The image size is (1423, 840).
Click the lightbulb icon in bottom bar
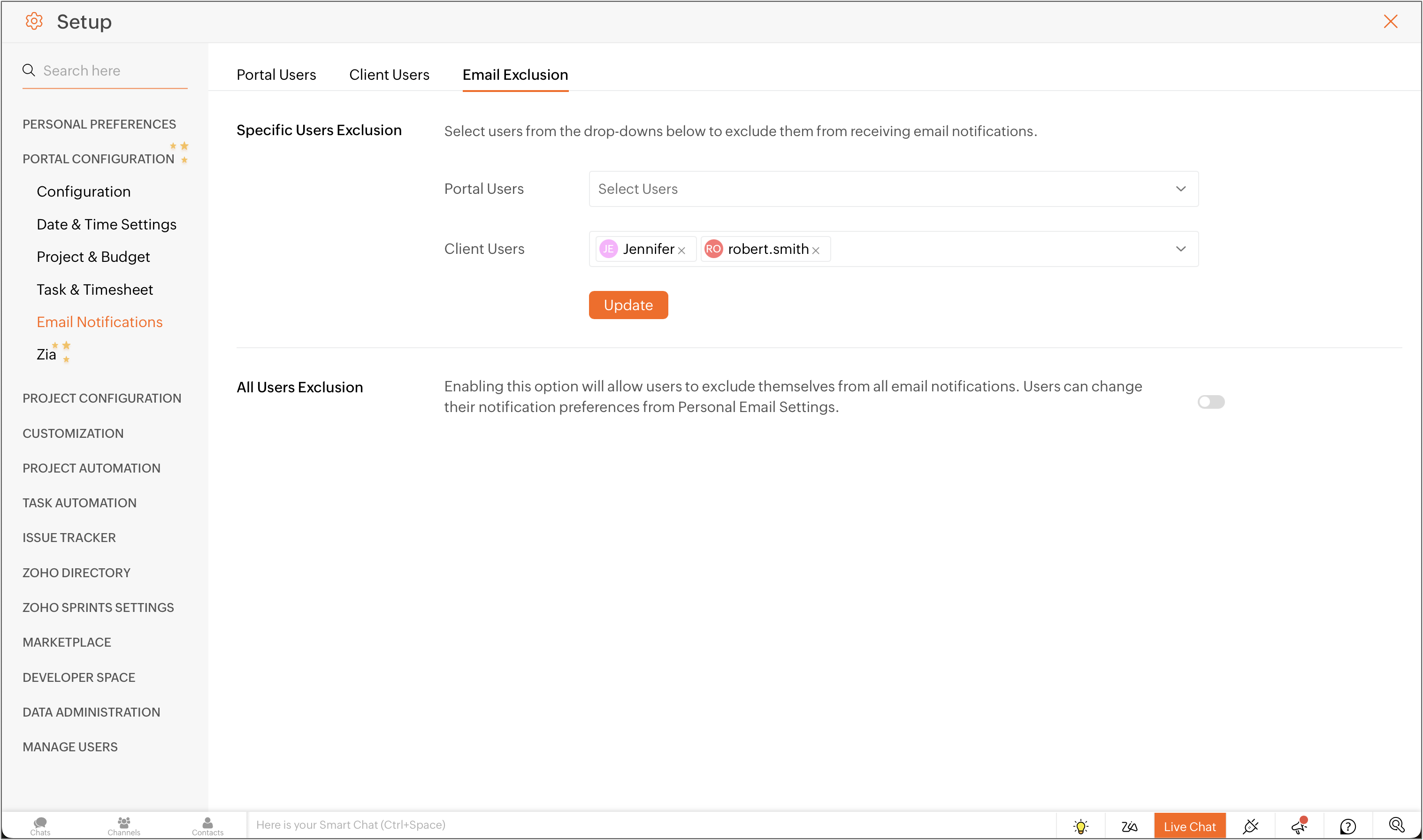(x=1080, y=826)
